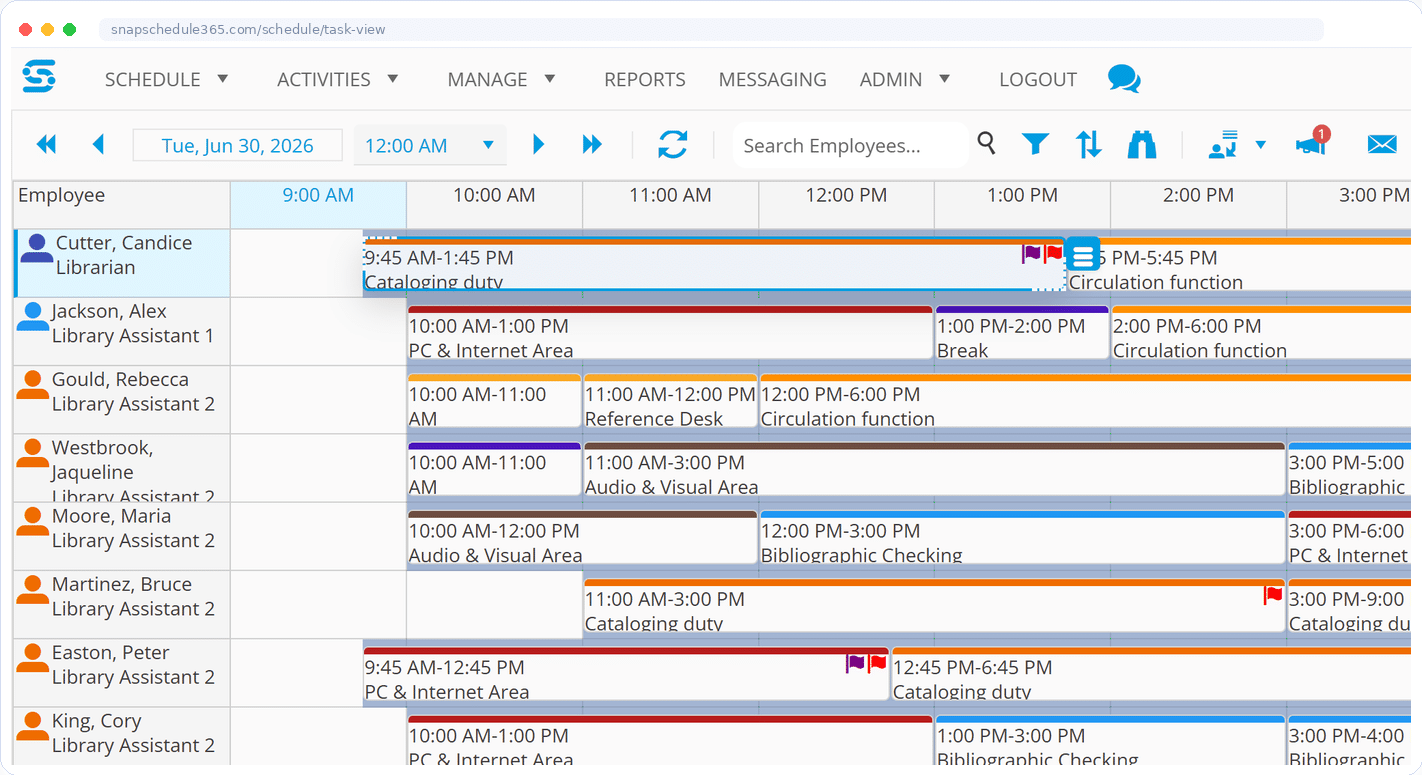
Task: Click Alex Jackson's person icon
Action: (33, 316)
